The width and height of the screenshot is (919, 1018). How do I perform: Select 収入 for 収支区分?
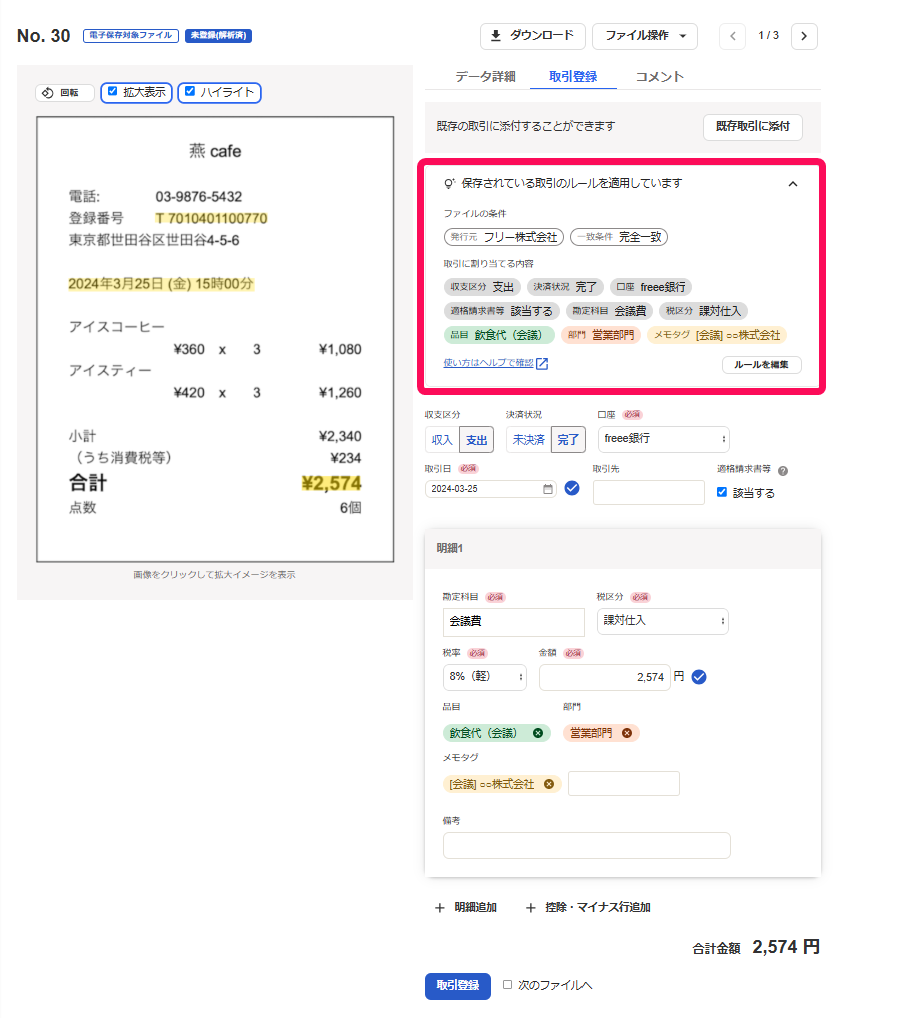tap(442, 440)
